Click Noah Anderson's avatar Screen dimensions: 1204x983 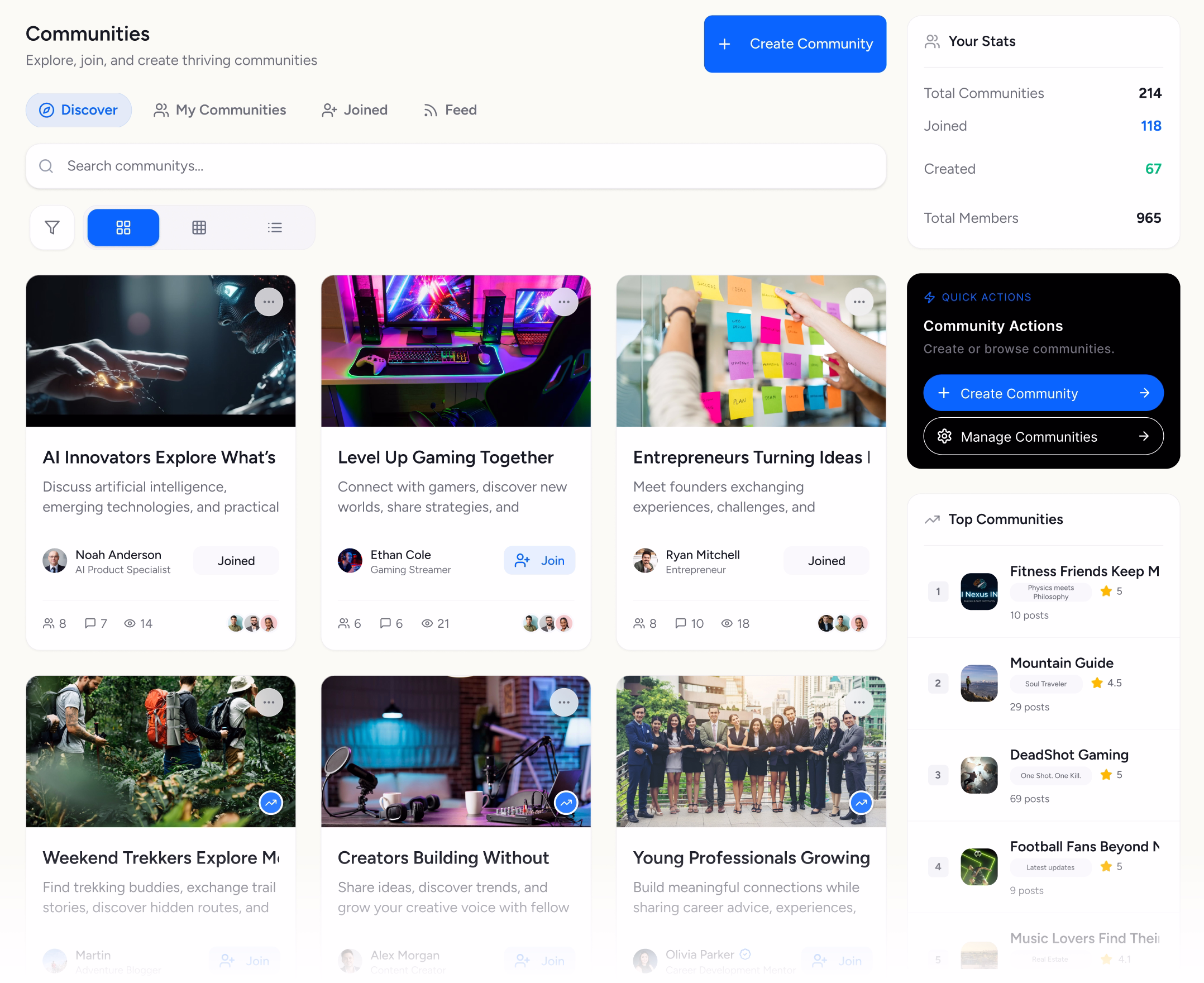[55, 561]
